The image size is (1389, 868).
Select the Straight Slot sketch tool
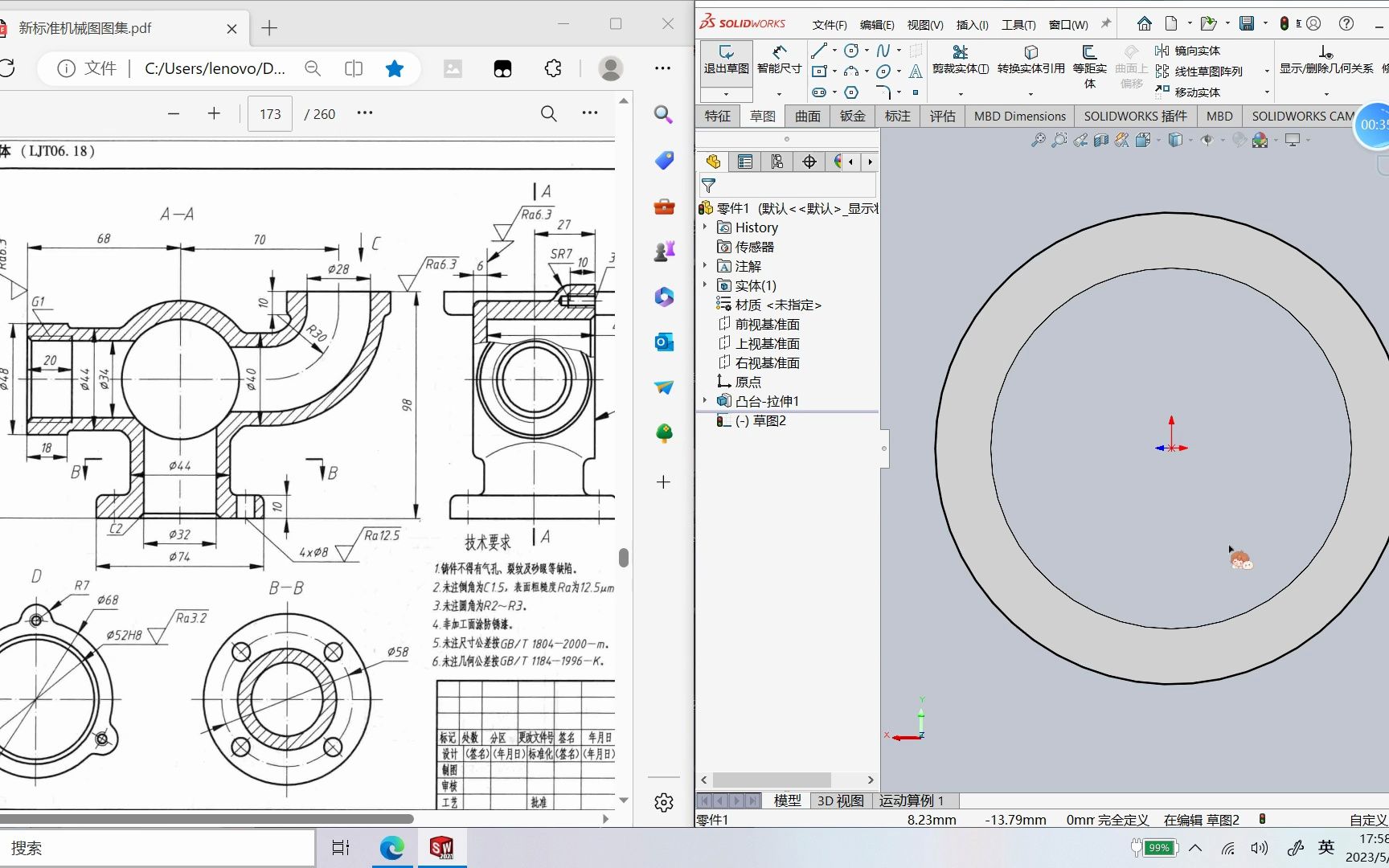(819, 92)
